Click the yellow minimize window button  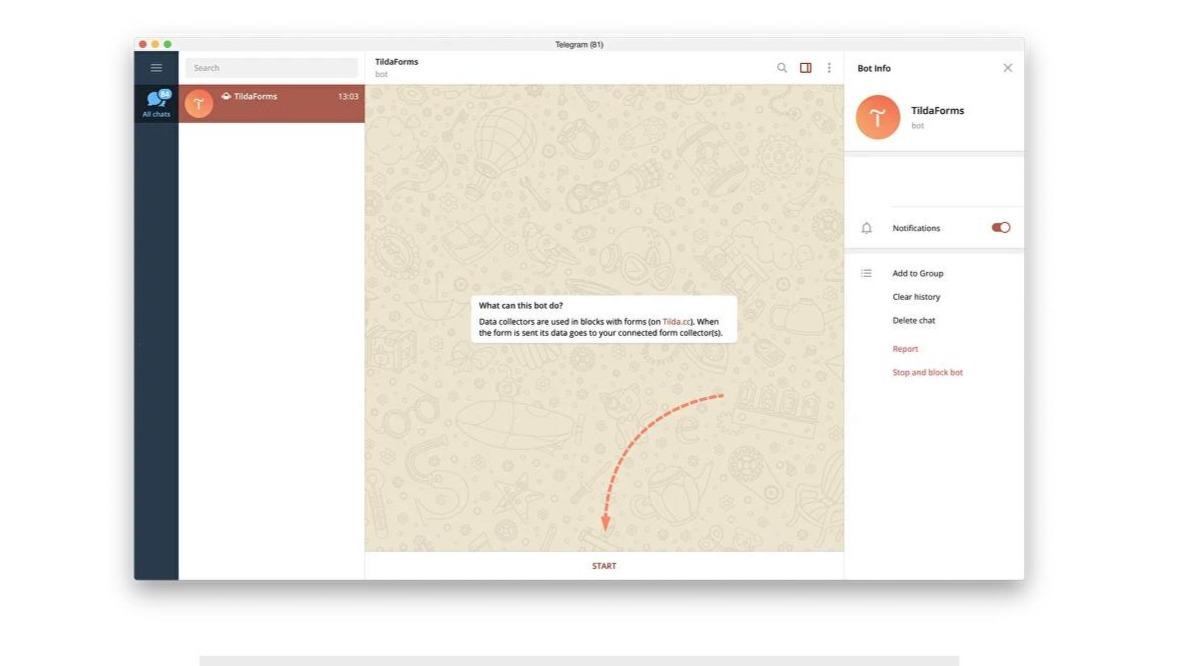[x=155, y=44]
